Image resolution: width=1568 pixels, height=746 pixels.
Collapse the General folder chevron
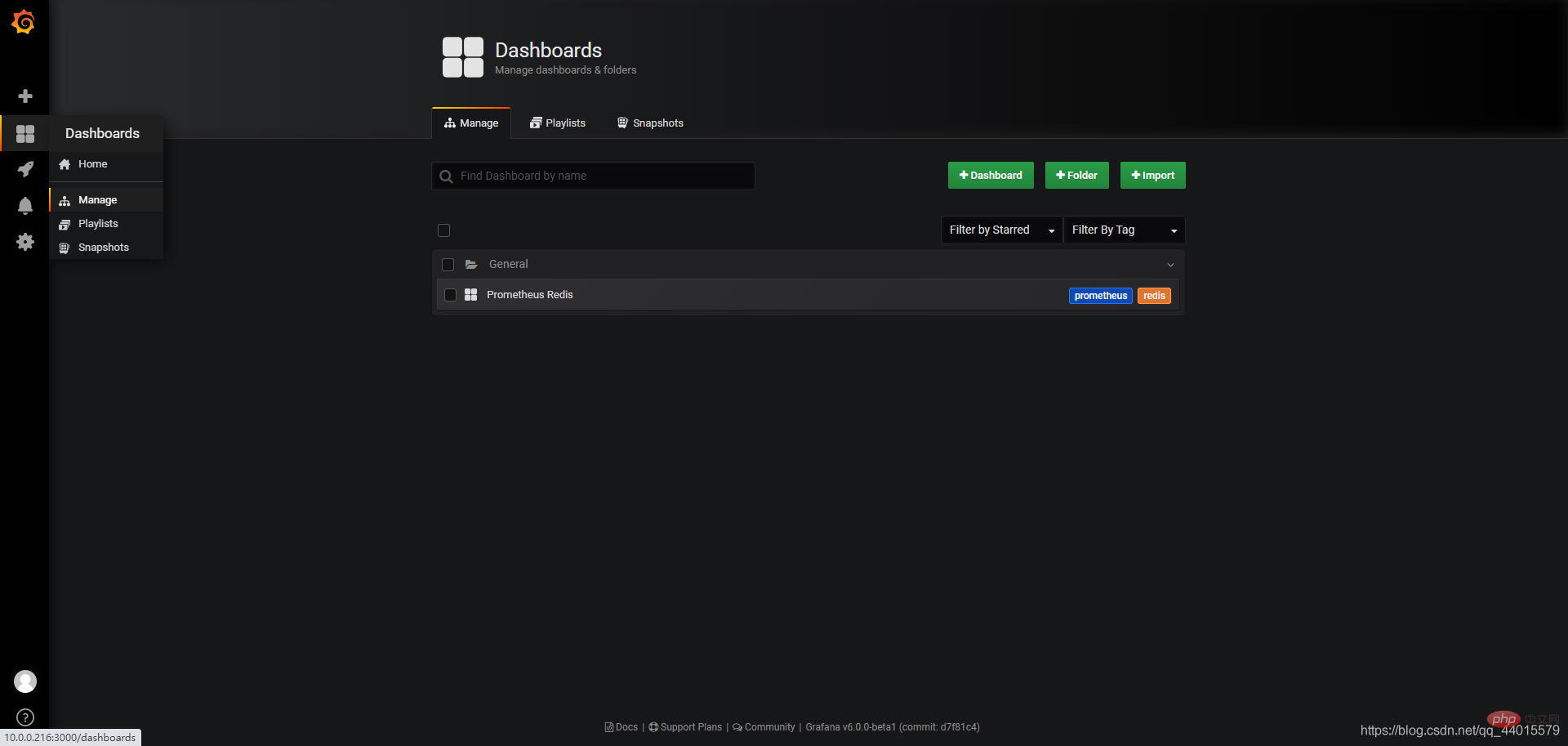(x=1170, y=265)
